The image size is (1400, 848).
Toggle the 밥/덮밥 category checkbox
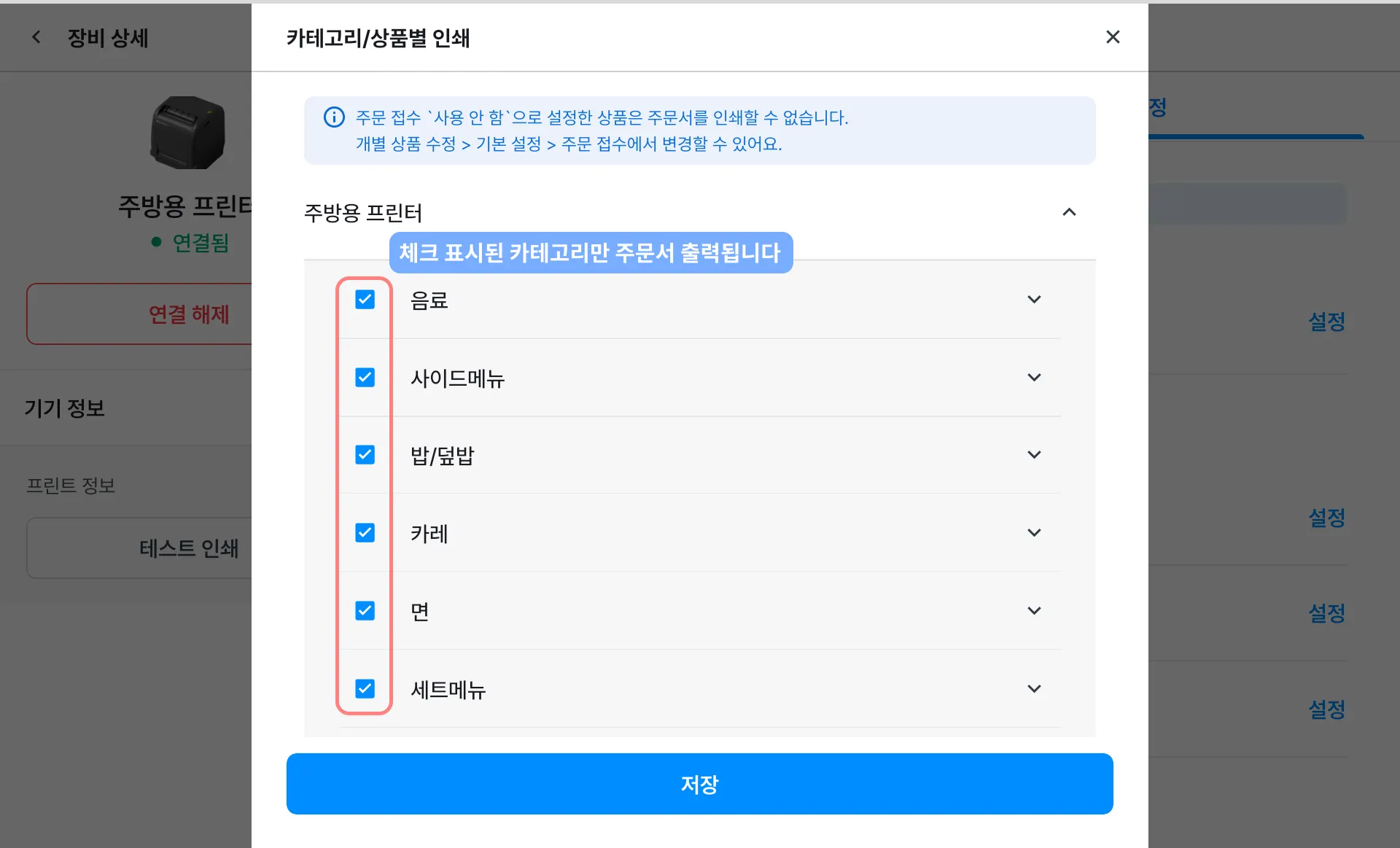pyautogui.click(x=365, y=455)
